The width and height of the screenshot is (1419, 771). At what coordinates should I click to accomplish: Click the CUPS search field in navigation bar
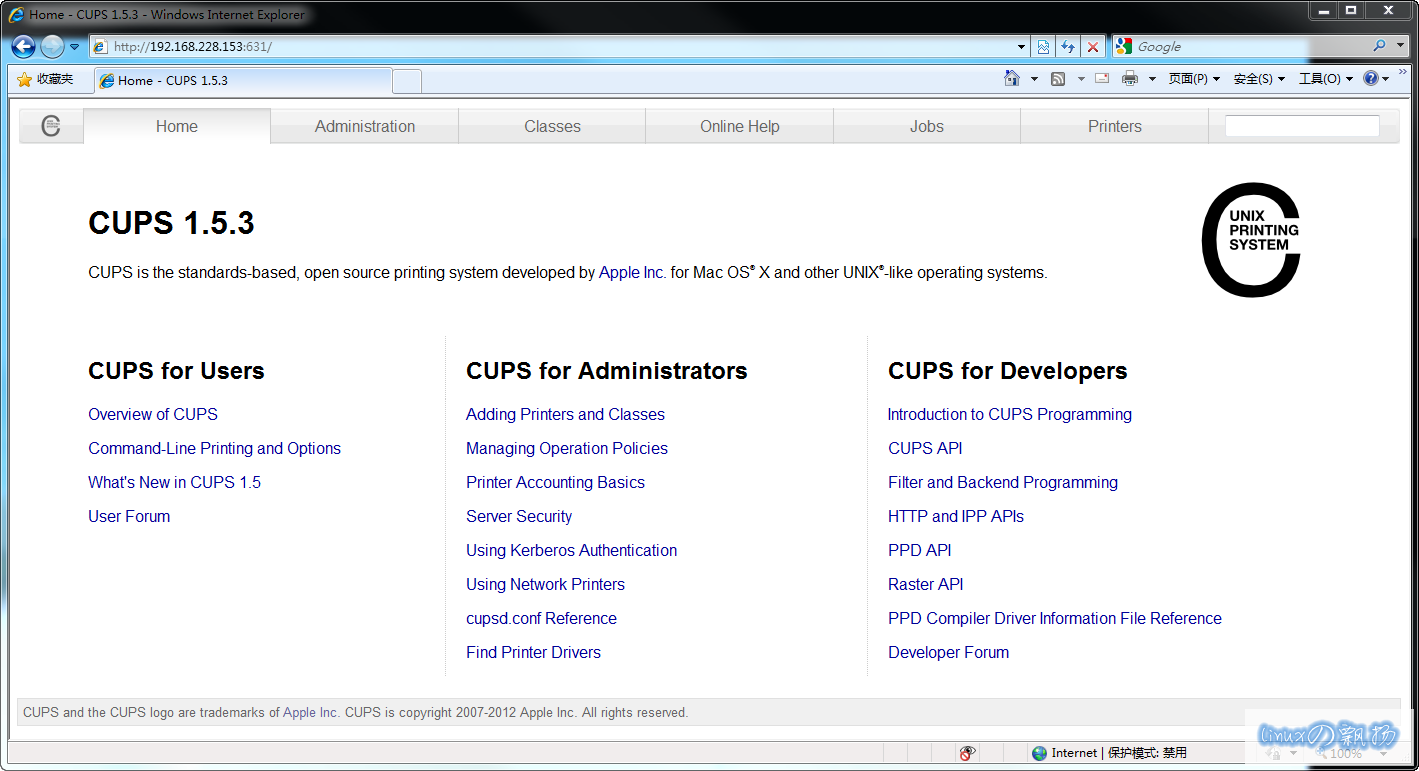click(x=1302, y=126)
